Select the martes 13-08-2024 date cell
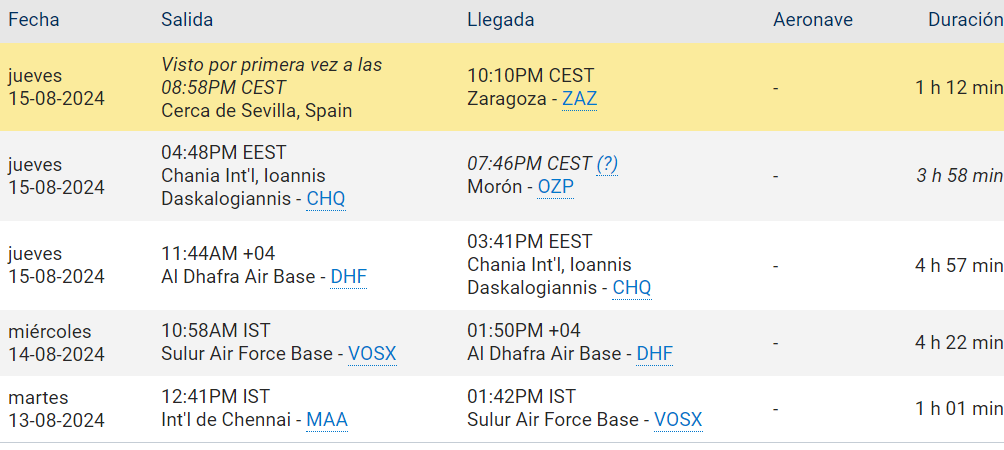The height and width of the screenshot is (450, 1004). click(56, 409)
